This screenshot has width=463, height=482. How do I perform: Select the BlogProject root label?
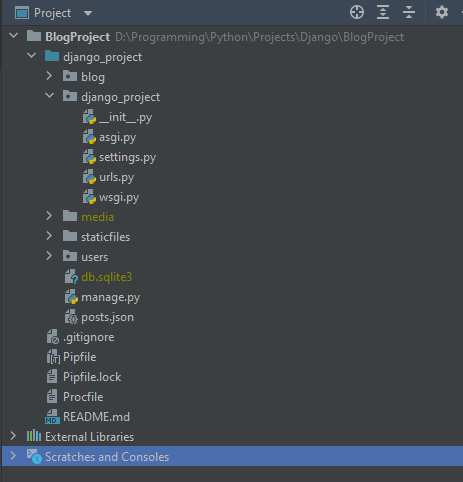77,37
